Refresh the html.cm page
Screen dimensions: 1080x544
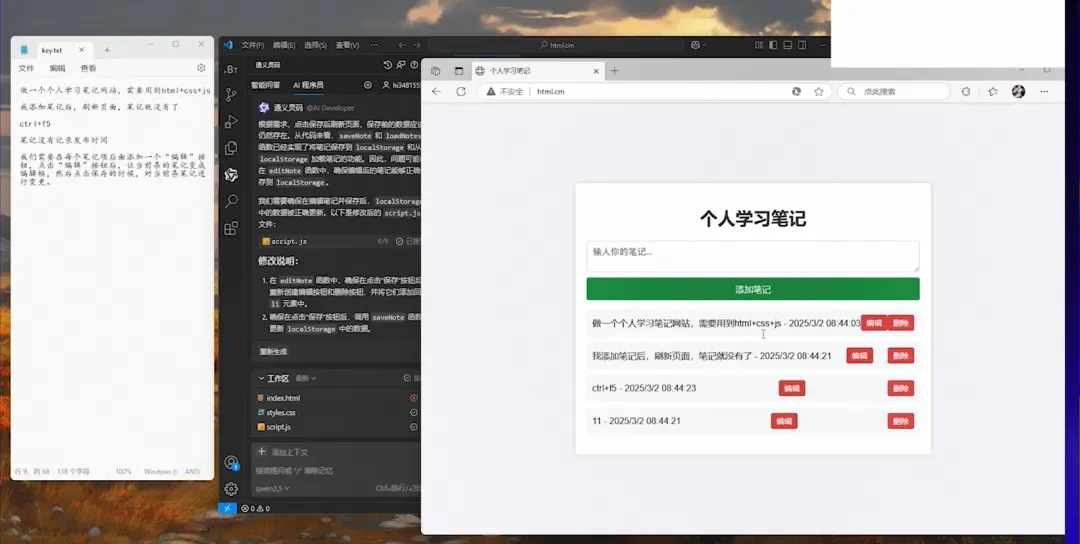click(461, 91)
